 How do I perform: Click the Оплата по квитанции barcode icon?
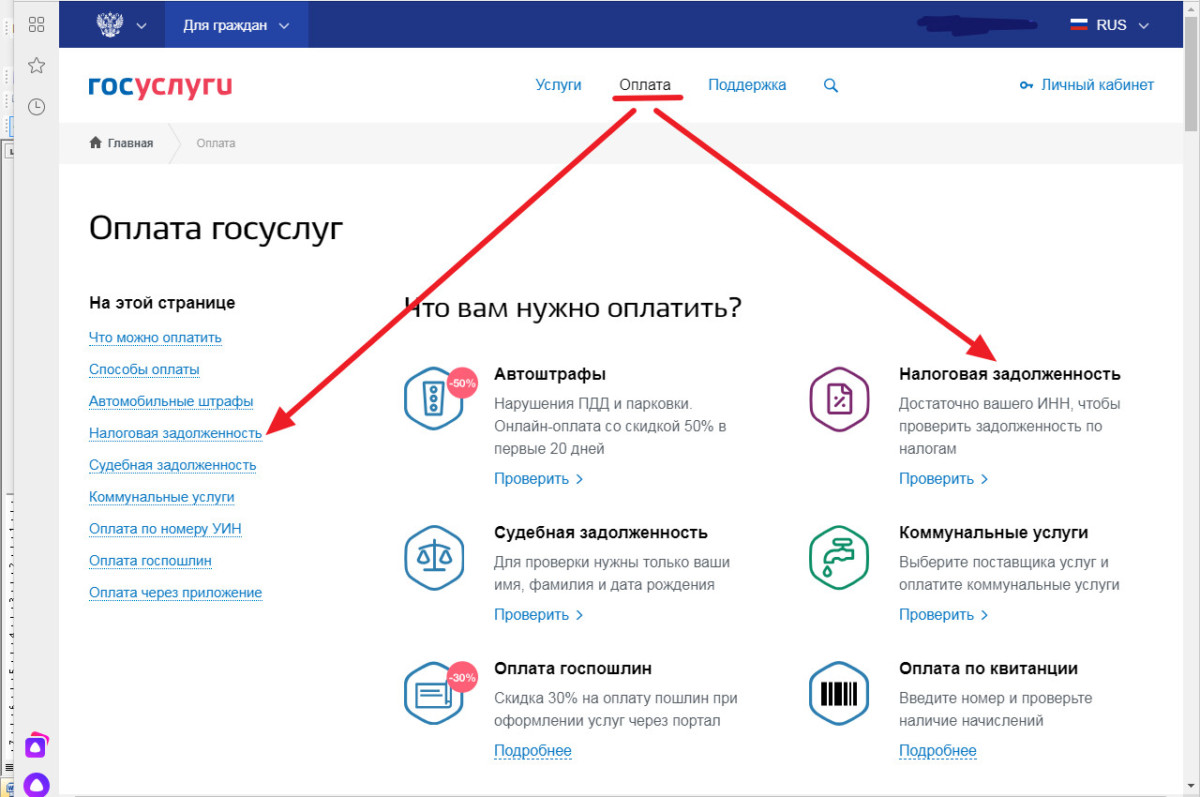[x=839, y=692]
